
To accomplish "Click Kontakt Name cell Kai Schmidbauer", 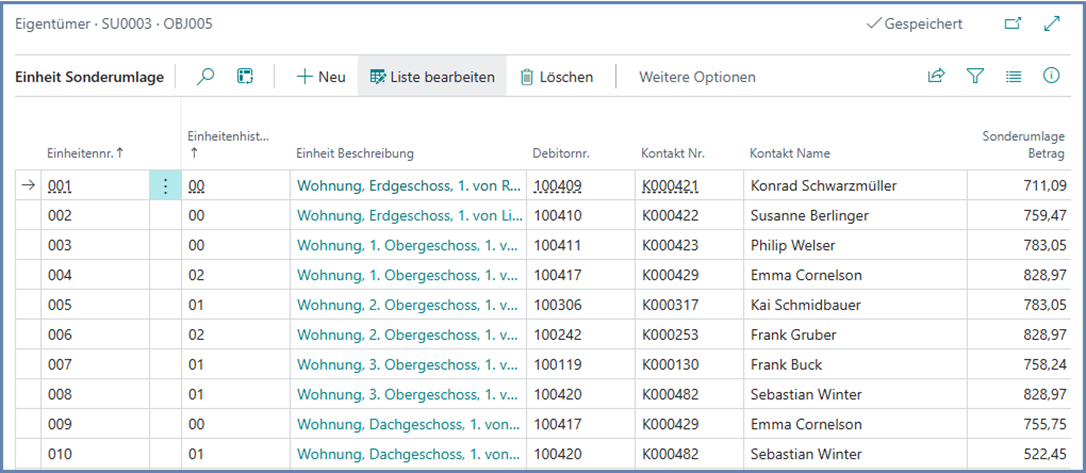I will (805, 305).
